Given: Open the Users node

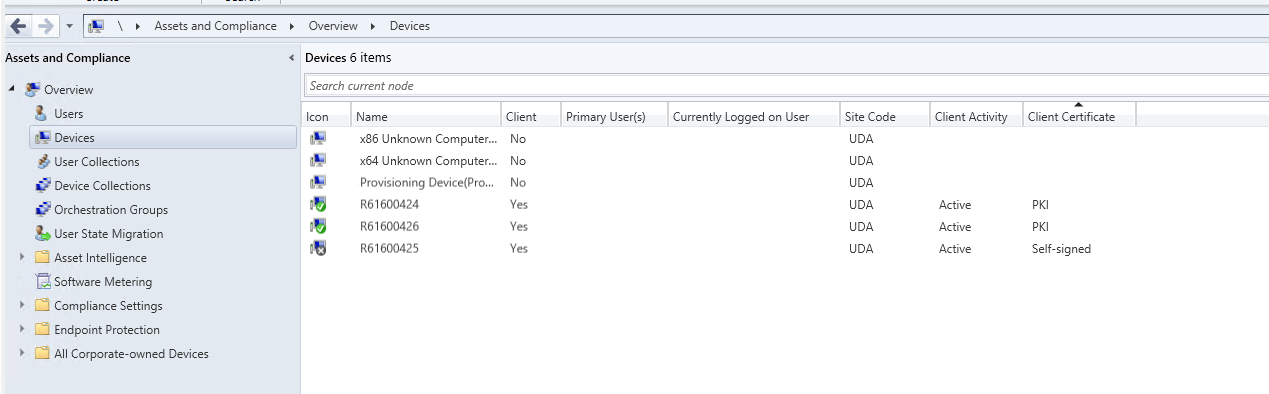Looking at the screenshot, I should pyautogui.click(x=69, y=114).
